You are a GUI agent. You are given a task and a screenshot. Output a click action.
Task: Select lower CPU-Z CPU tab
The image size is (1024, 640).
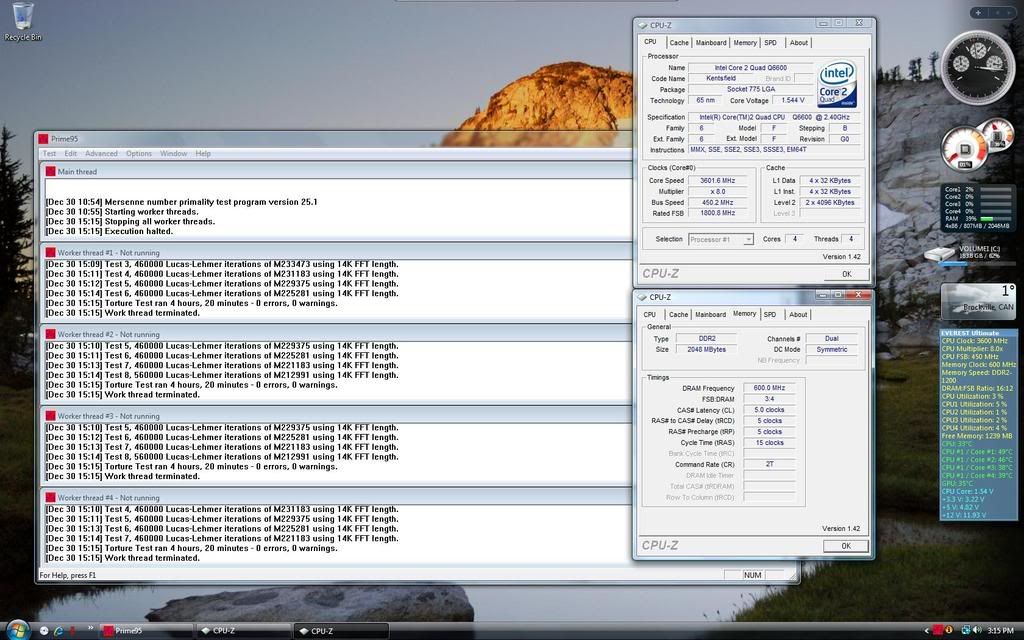tap(650, 314)
